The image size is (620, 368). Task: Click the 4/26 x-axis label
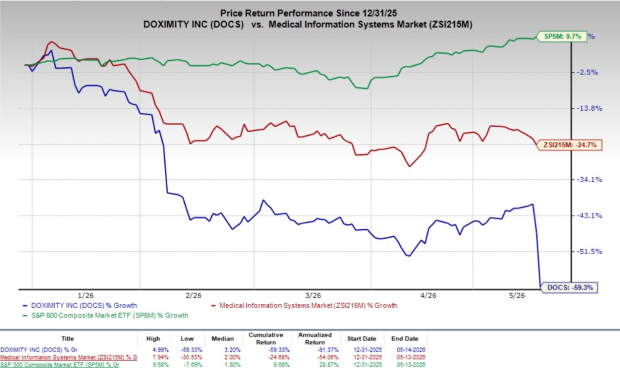(428, 295)
